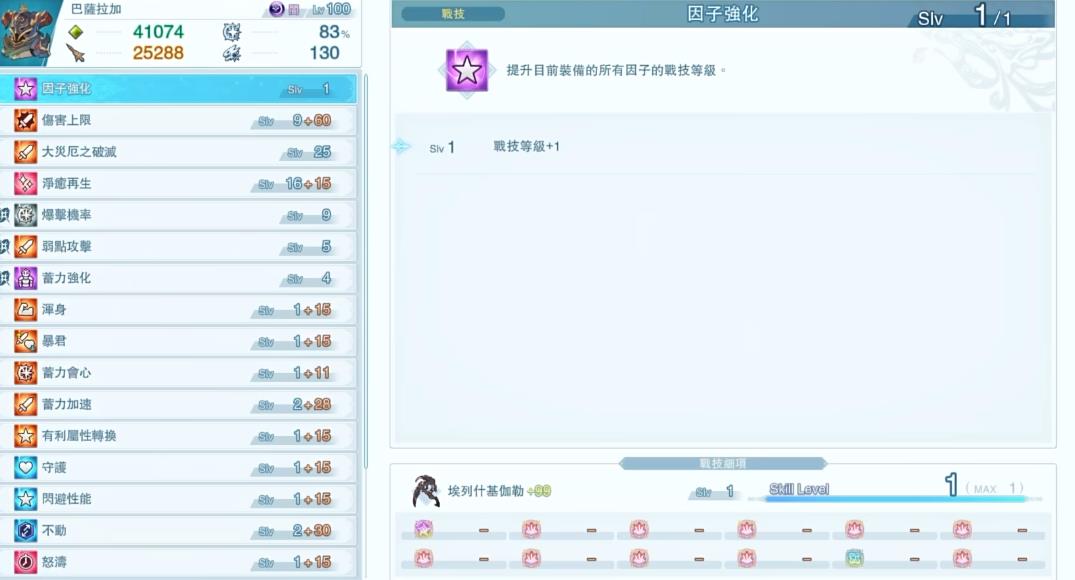Click the skill list vertical scrollbar

(365, 271)
